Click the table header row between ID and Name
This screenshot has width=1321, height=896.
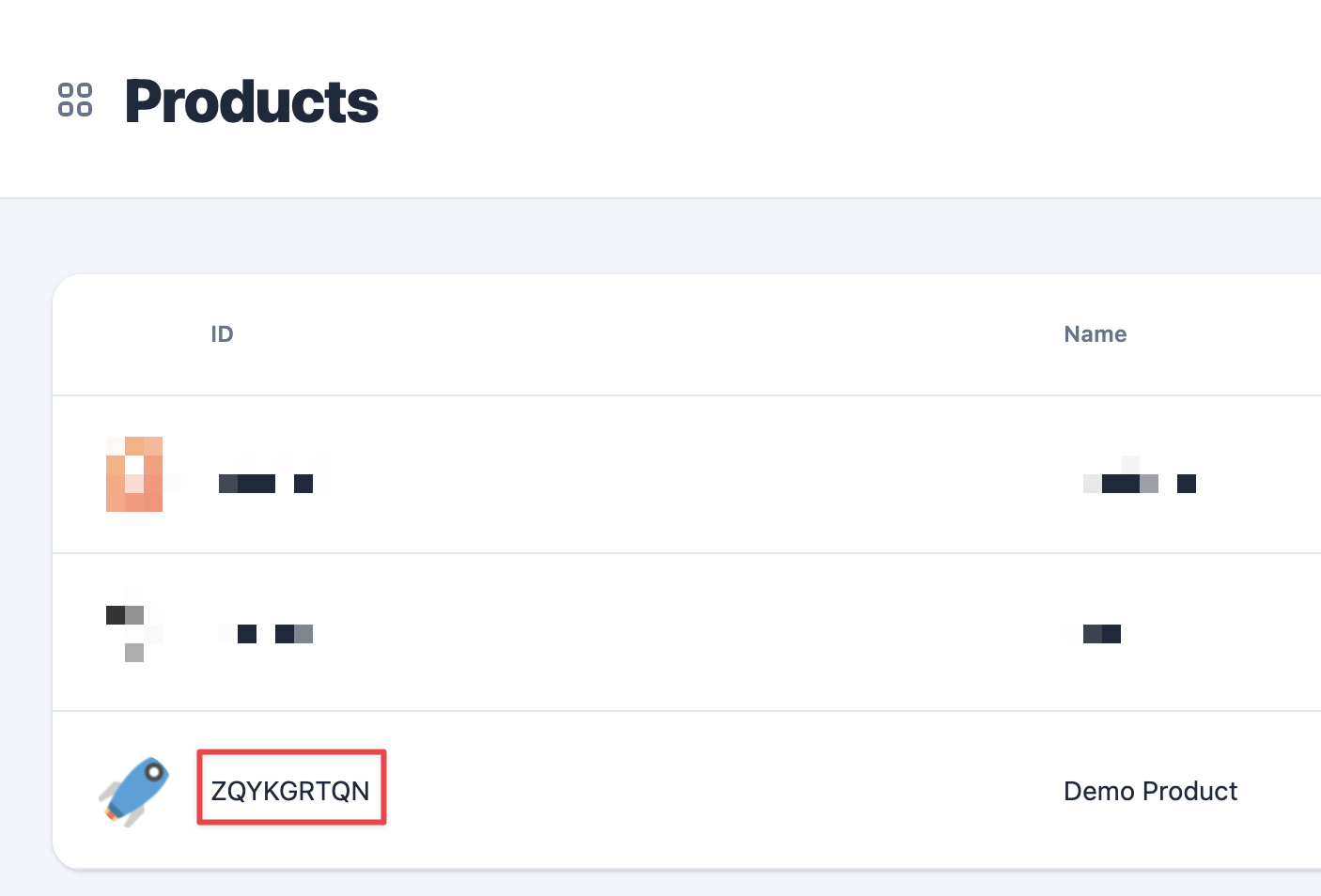point(648,334)
